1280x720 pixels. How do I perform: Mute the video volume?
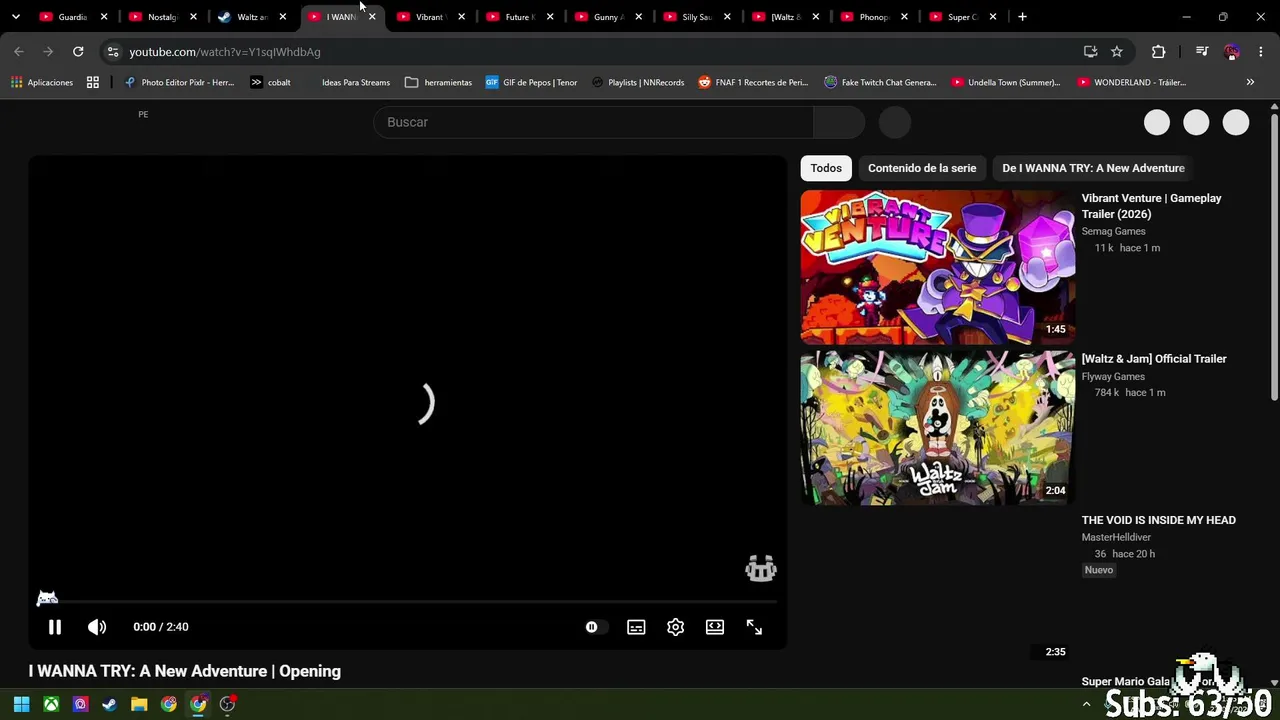97,627
